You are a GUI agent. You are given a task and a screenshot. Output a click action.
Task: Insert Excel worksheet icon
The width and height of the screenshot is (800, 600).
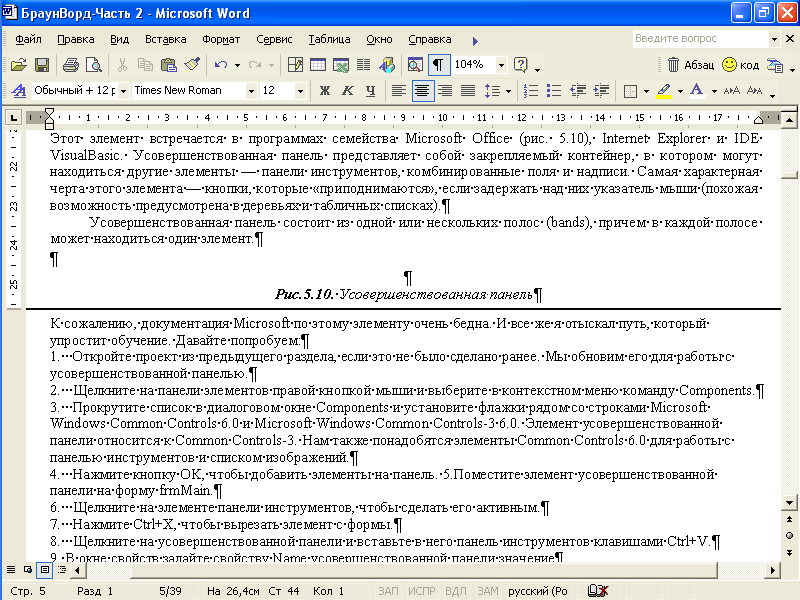pyautogui.click(x=341, y=65)
